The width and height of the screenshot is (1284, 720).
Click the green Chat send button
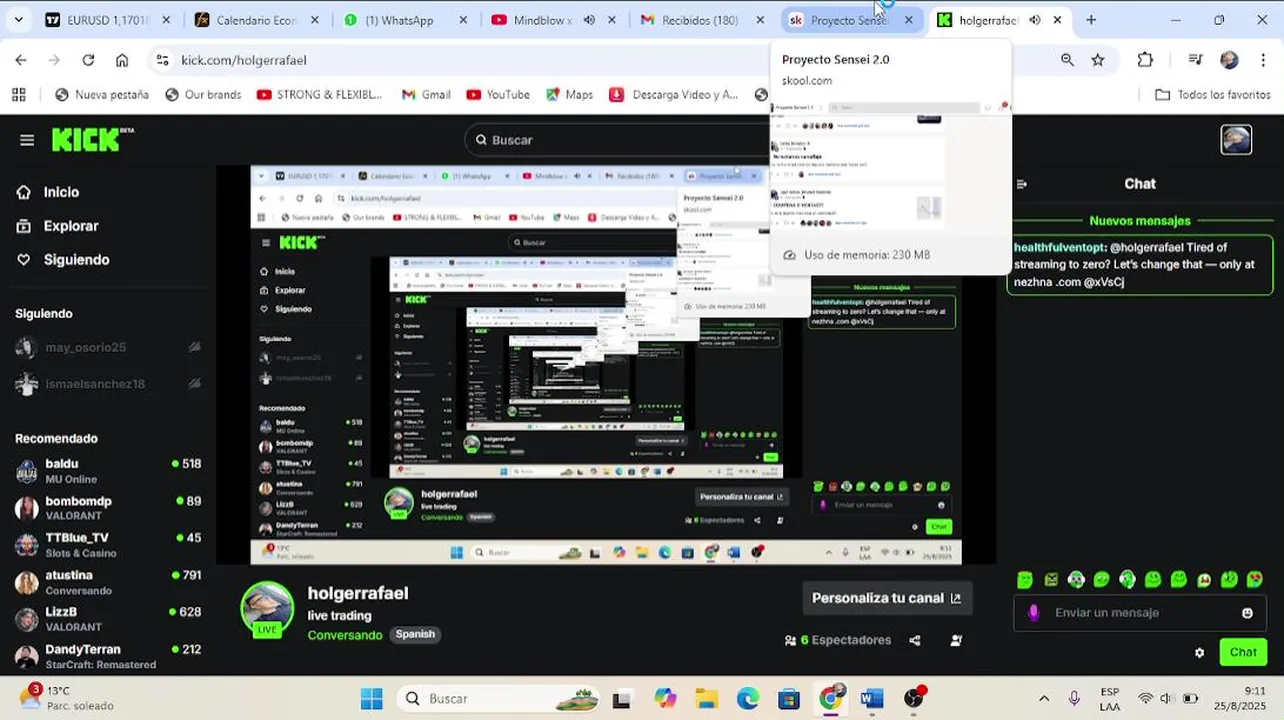(x=1243, y=652)
